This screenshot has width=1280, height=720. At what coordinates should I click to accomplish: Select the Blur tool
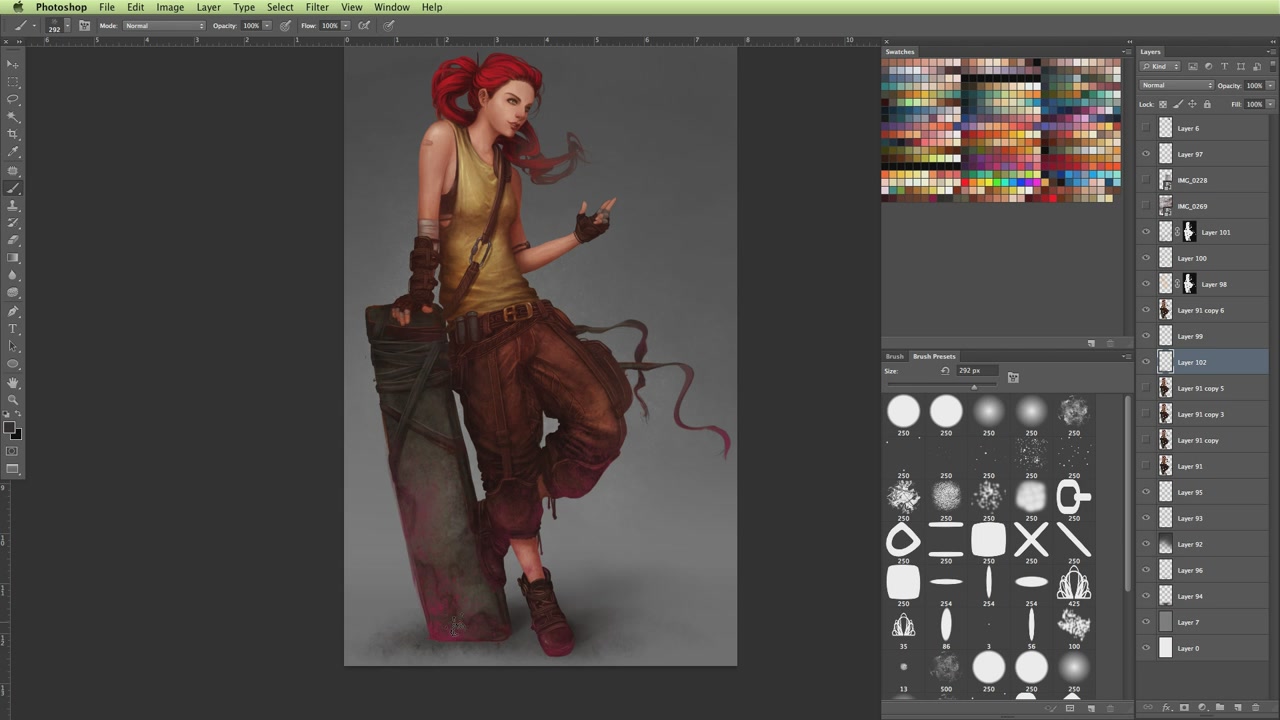13,275
